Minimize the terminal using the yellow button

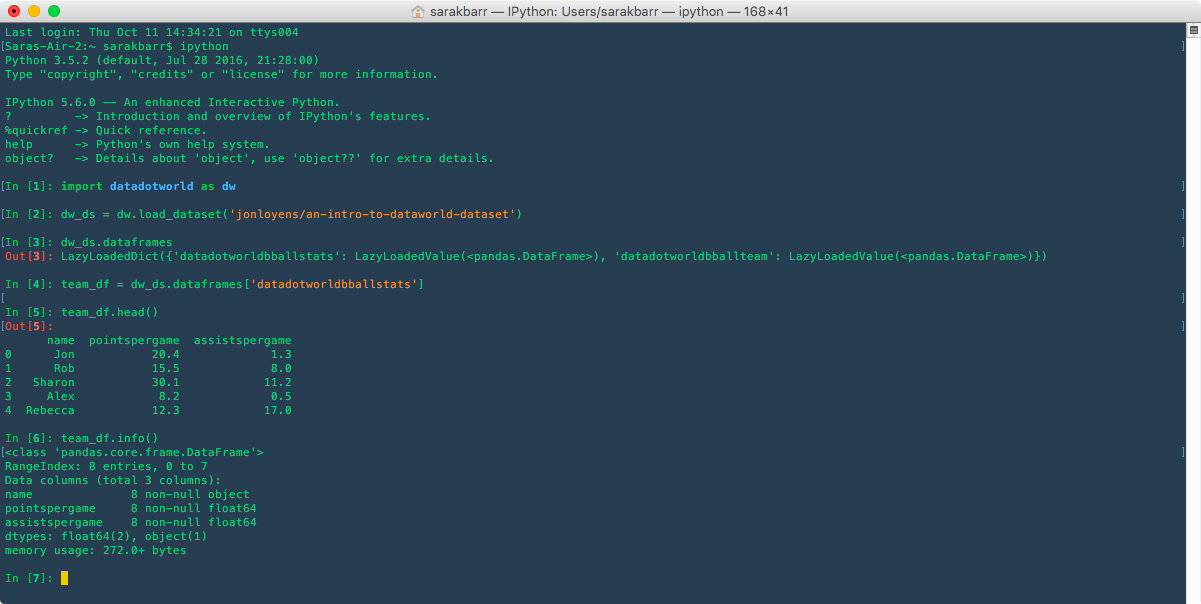click(33, 11)
